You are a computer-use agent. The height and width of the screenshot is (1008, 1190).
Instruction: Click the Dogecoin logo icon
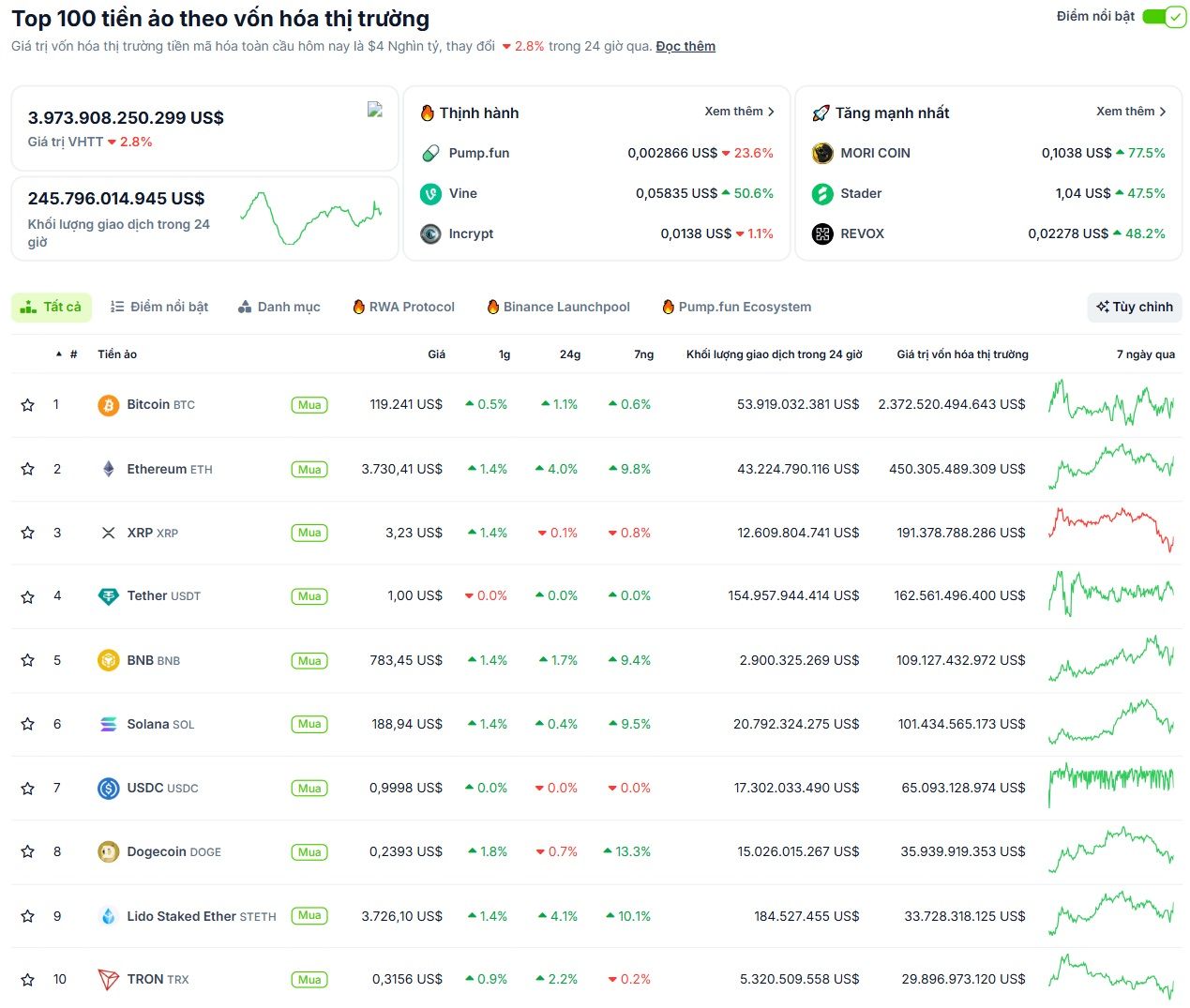[109, 851]
